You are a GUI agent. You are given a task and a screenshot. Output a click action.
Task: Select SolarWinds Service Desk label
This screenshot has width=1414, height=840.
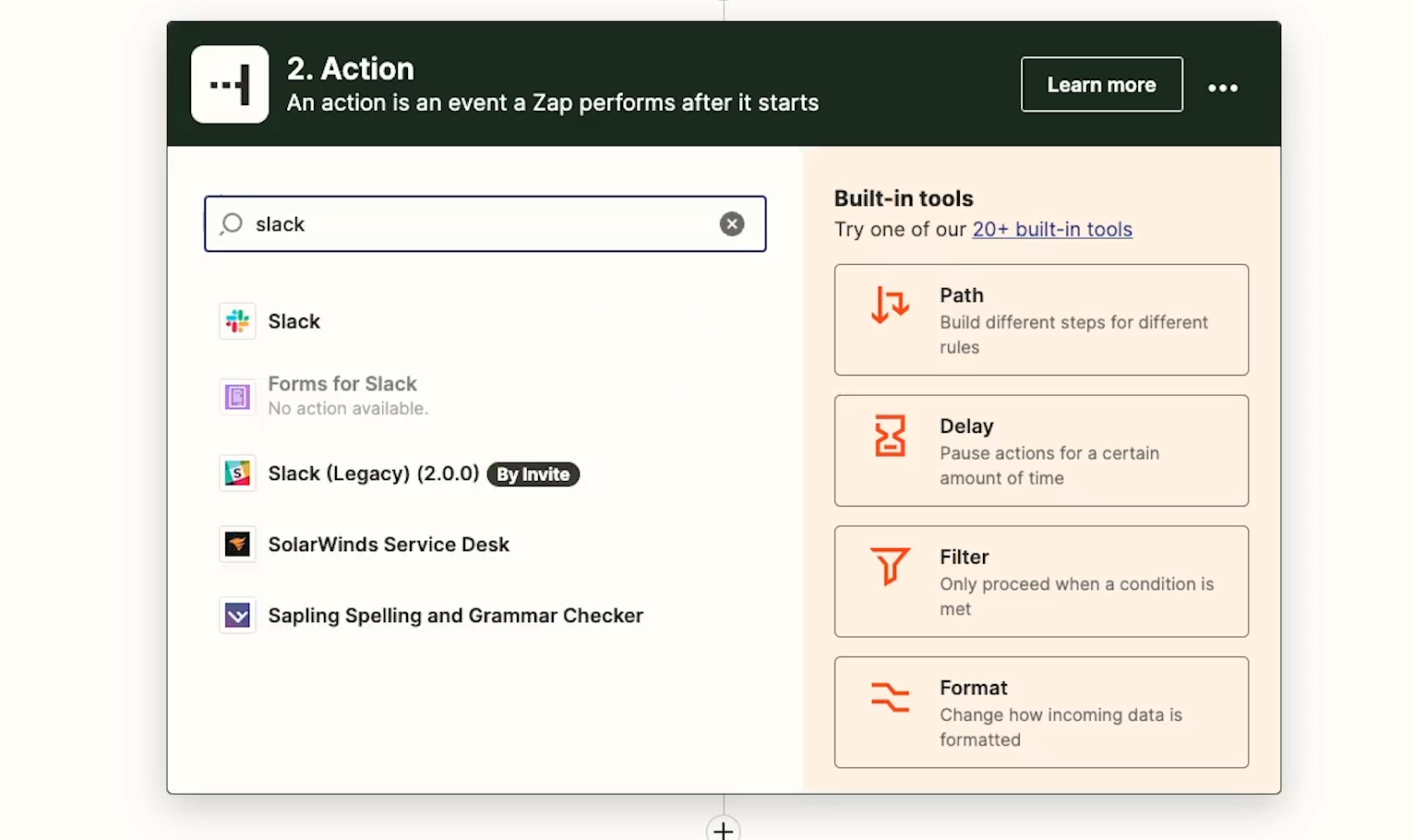[389, 545]
